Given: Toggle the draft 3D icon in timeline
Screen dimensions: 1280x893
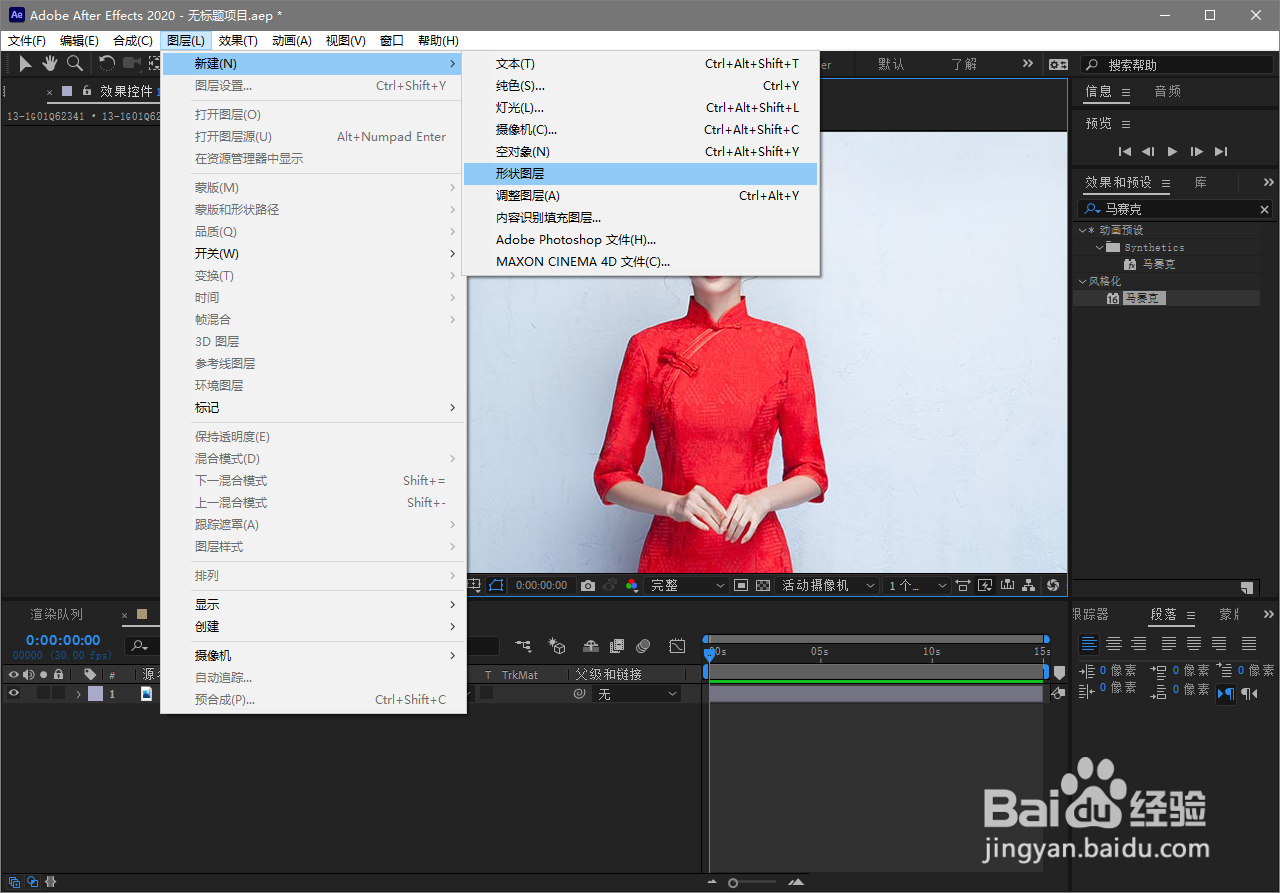Looking at the screenshot, I should pyautogui.click(x=558, y=647).
